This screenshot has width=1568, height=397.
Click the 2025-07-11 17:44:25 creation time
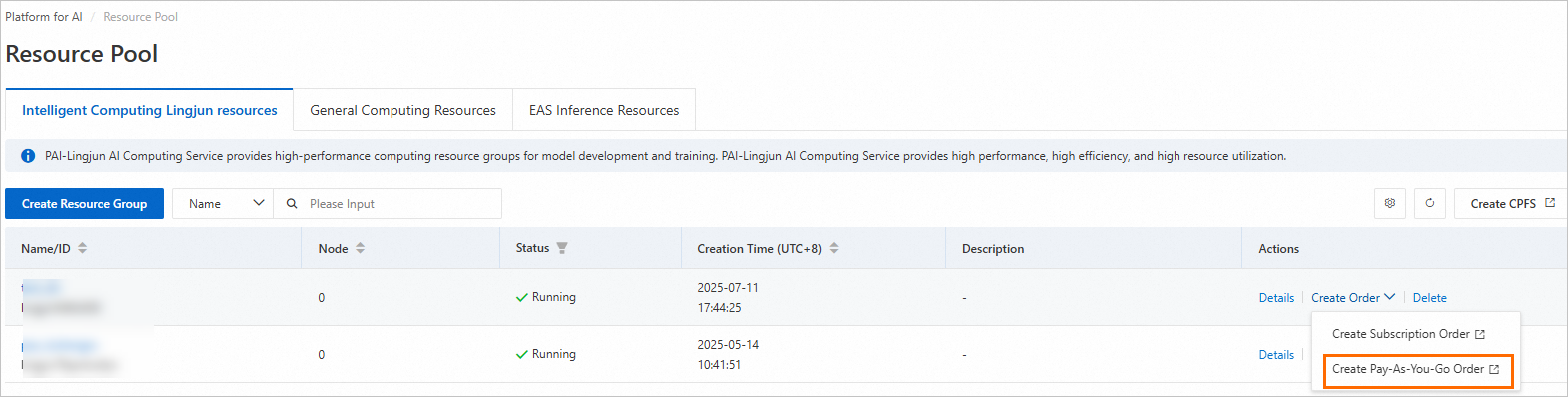point(728,297)
